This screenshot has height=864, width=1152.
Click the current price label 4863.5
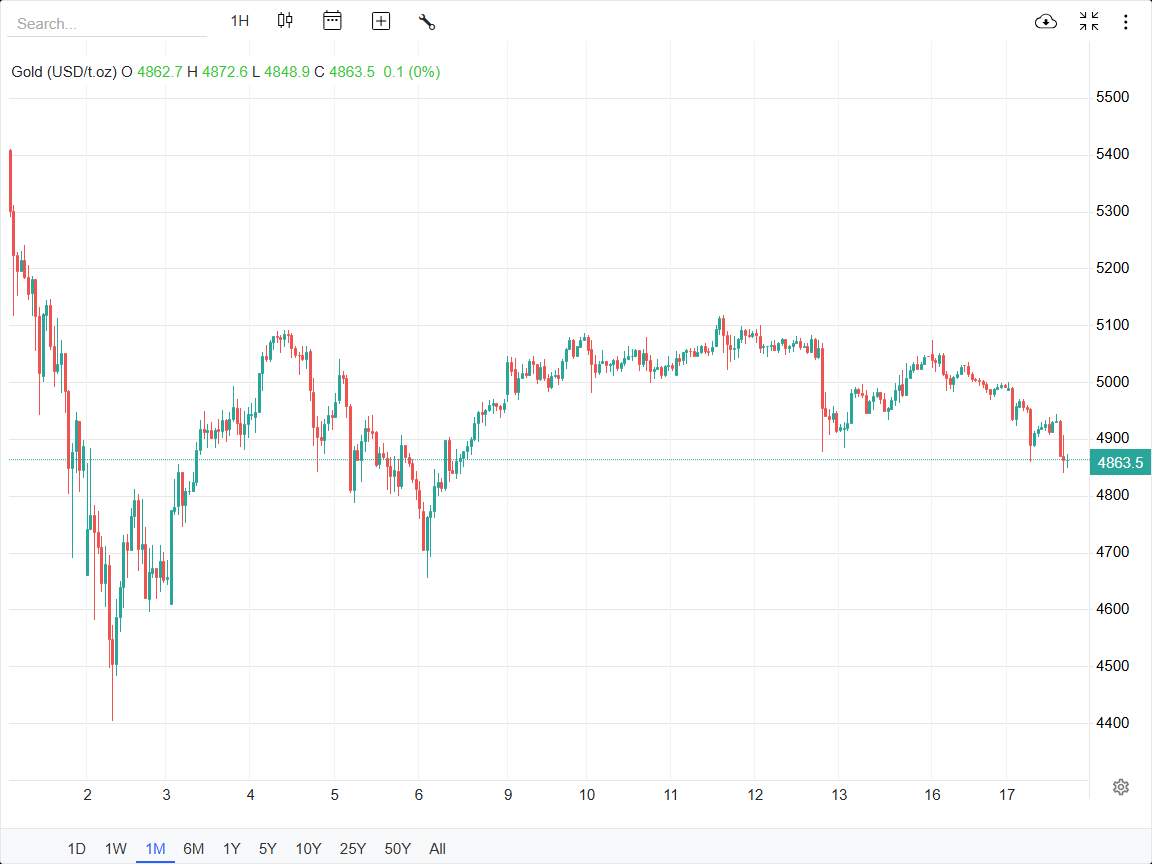(x=1120, y=462)
